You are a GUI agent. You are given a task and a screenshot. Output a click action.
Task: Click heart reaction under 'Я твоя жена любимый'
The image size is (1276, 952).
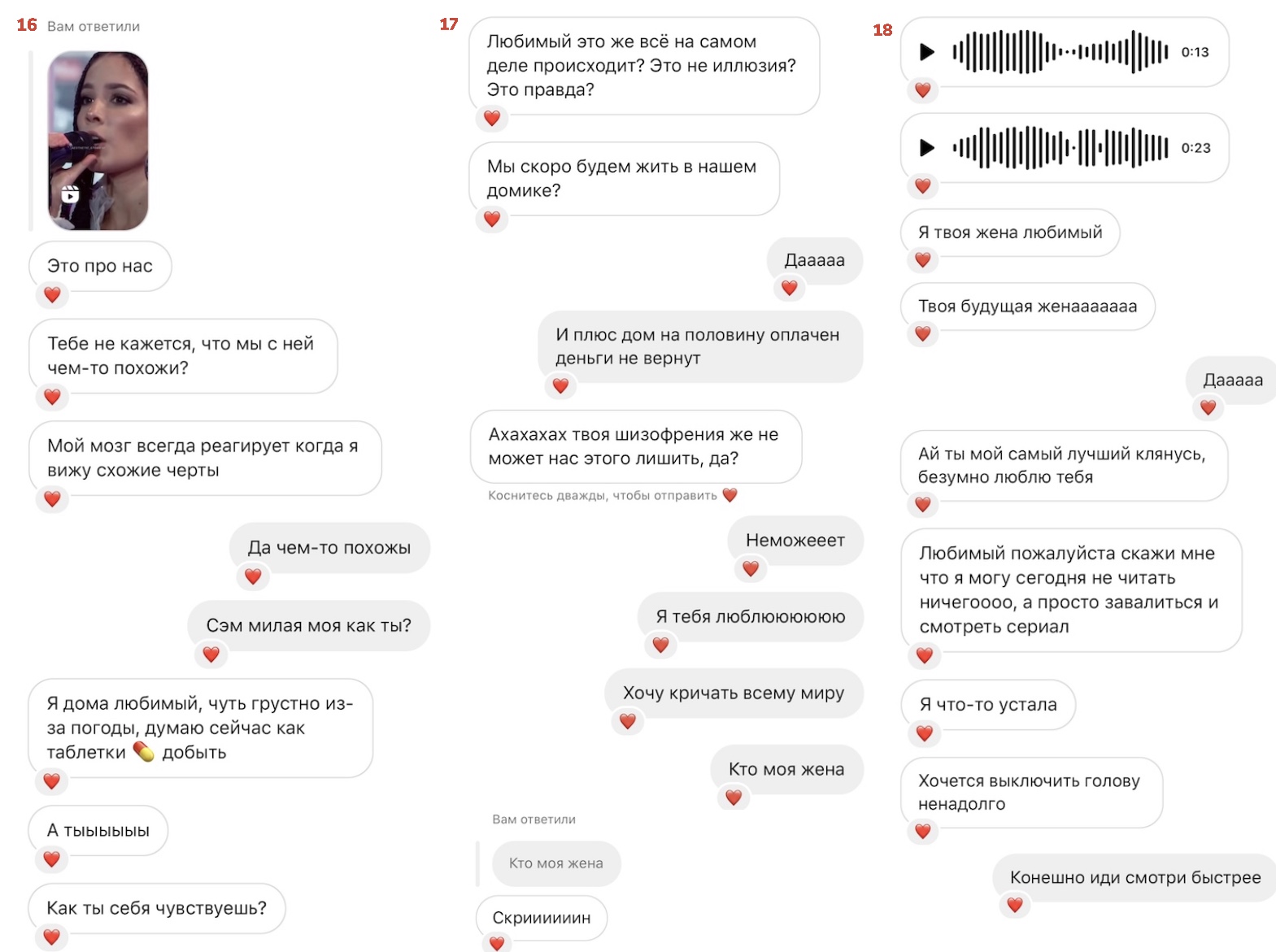coord(923,260)
